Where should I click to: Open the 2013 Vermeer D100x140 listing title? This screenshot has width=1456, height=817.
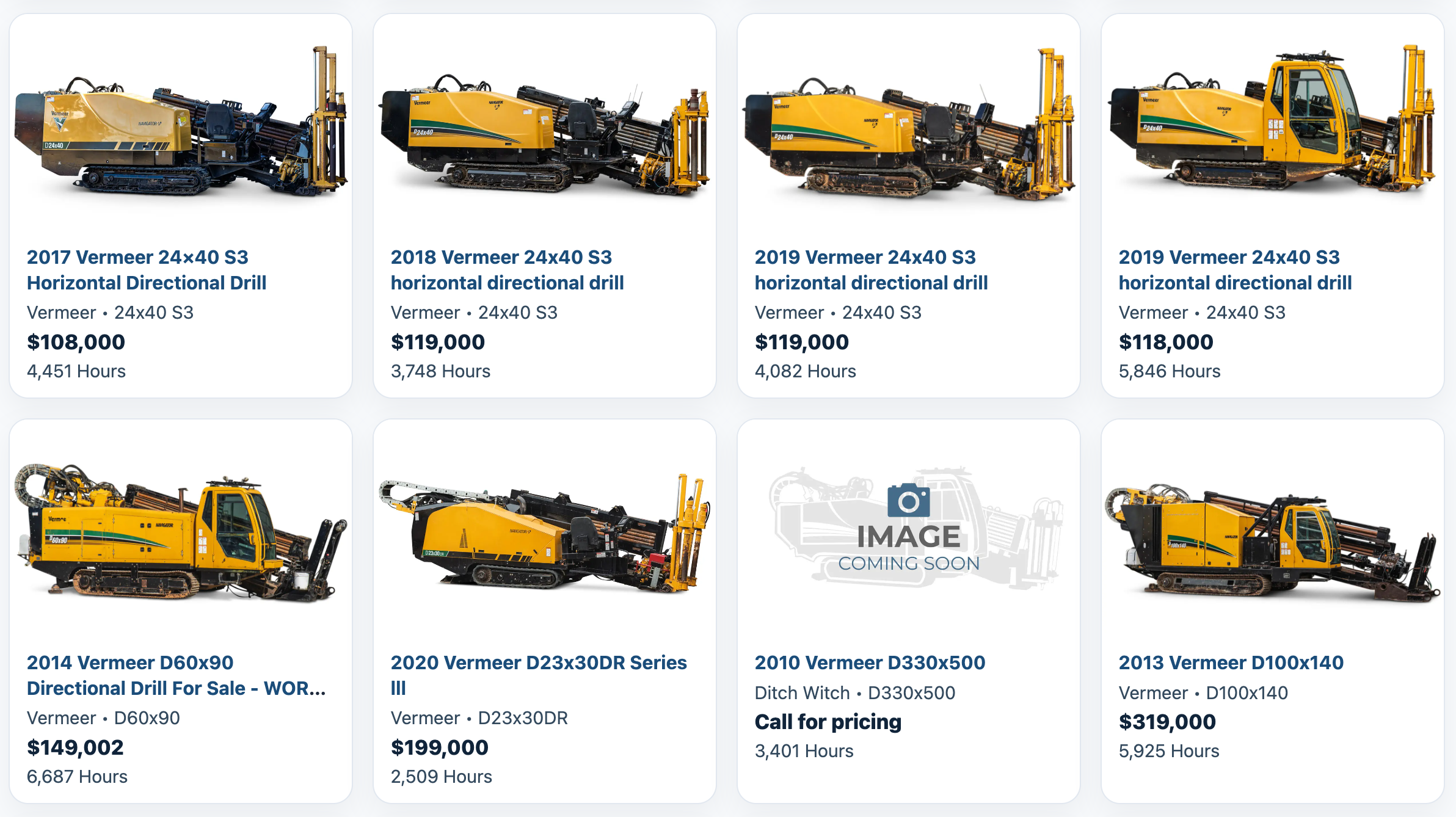pos(1231,663)
